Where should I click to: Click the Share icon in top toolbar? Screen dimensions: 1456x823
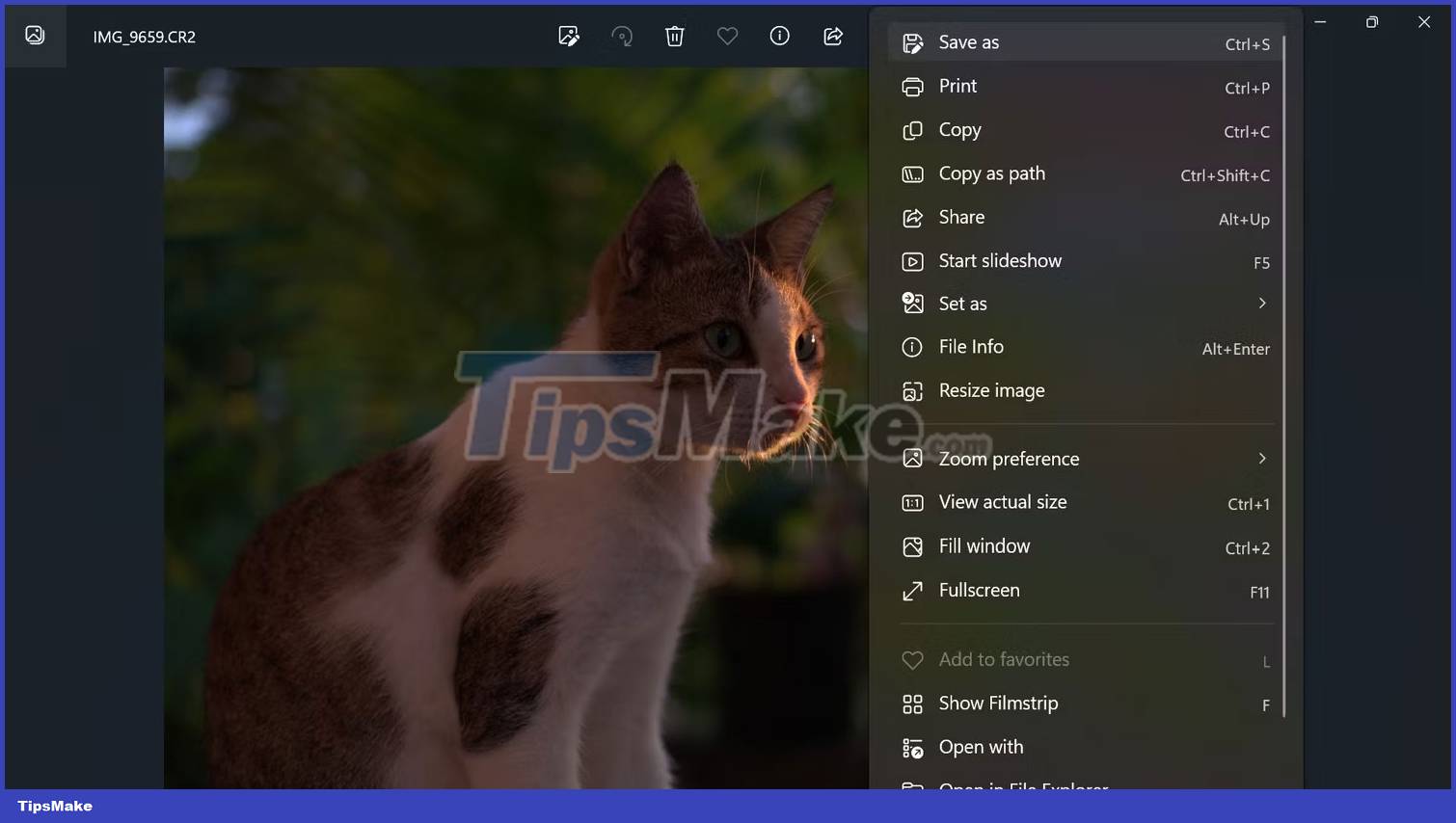(833, 37)
